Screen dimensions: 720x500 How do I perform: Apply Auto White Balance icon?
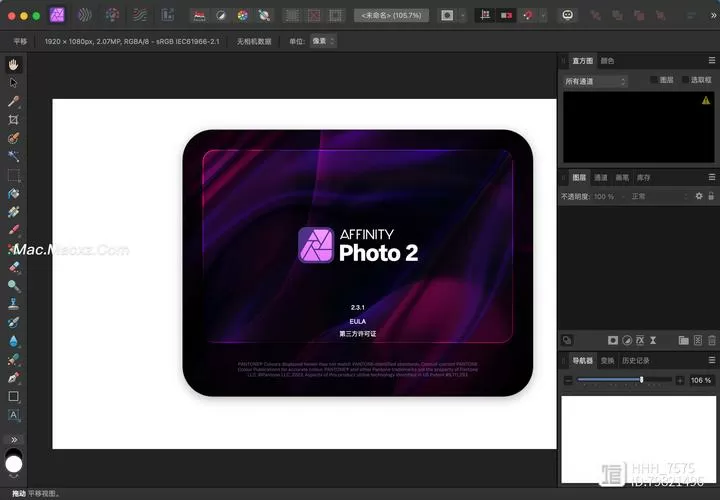coord(264,16)
